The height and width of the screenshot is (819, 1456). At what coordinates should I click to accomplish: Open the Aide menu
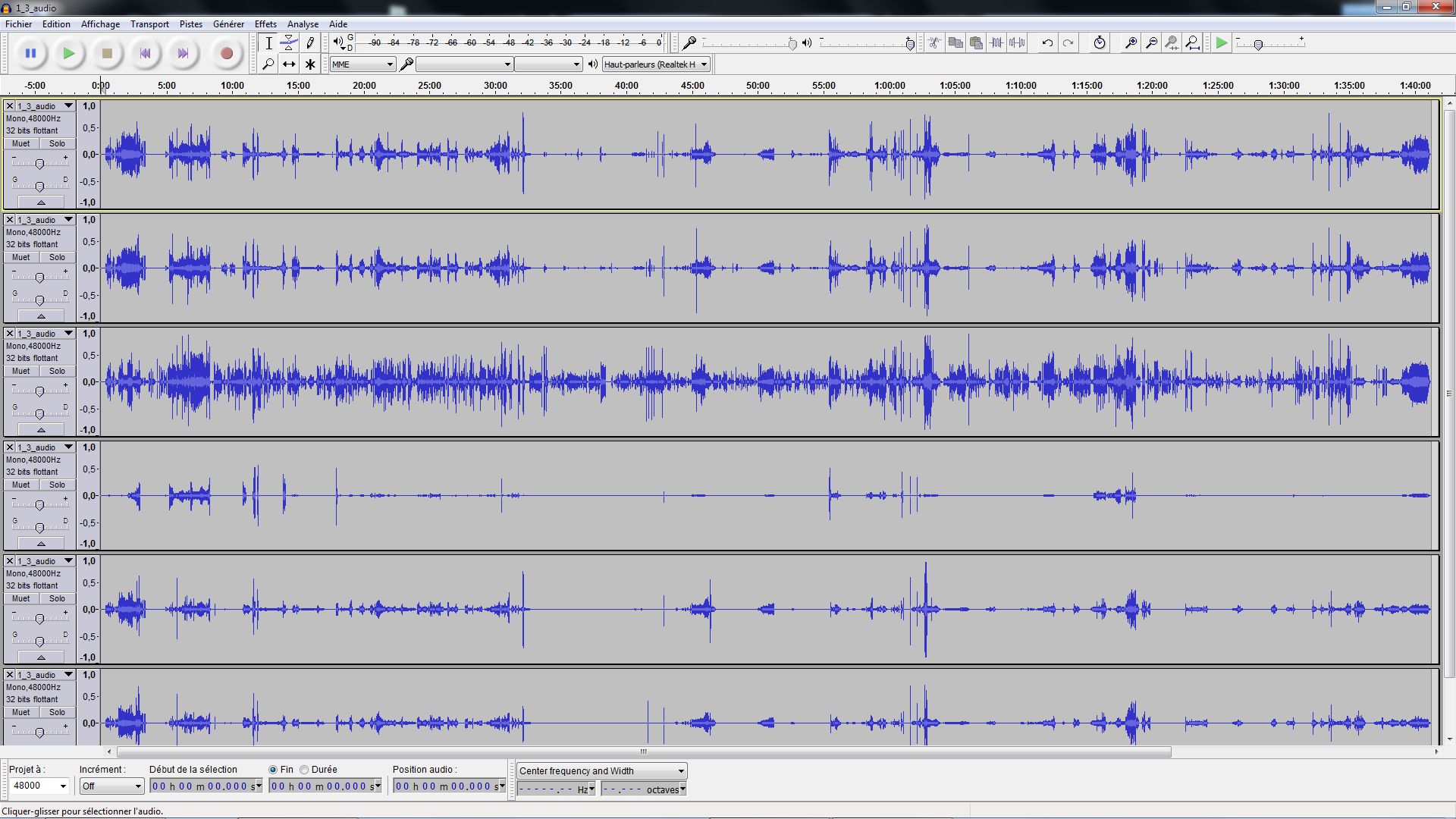338,24
